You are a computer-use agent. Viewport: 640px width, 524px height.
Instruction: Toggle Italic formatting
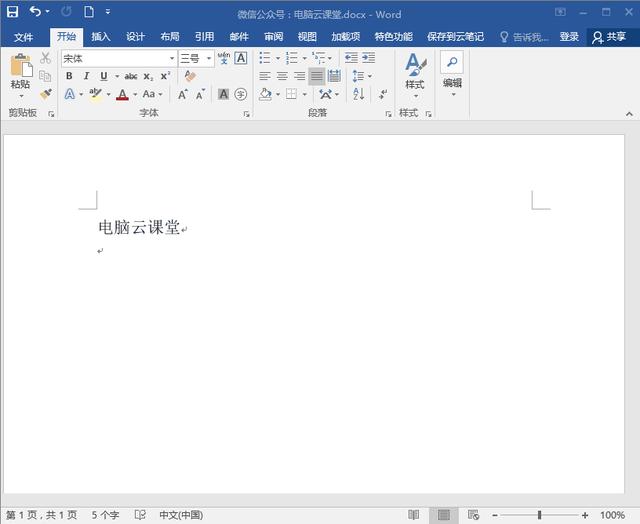tap(86, 76)
